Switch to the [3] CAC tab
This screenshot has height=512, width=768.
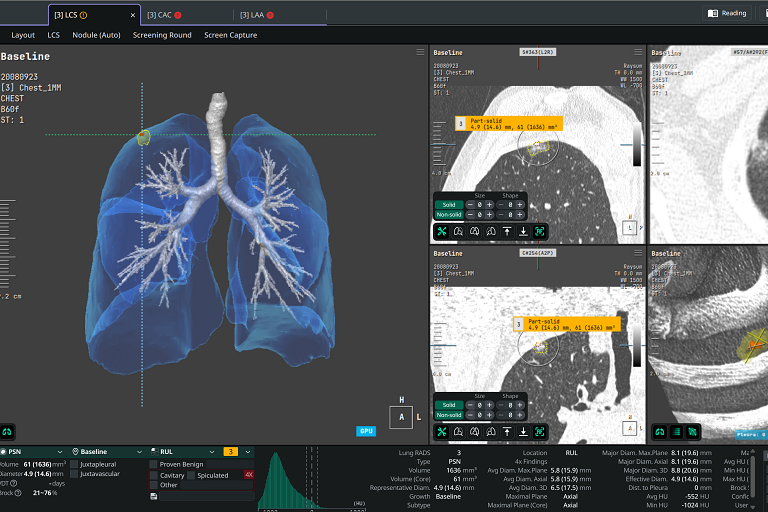pyautogui.click(x=160, y=15)
